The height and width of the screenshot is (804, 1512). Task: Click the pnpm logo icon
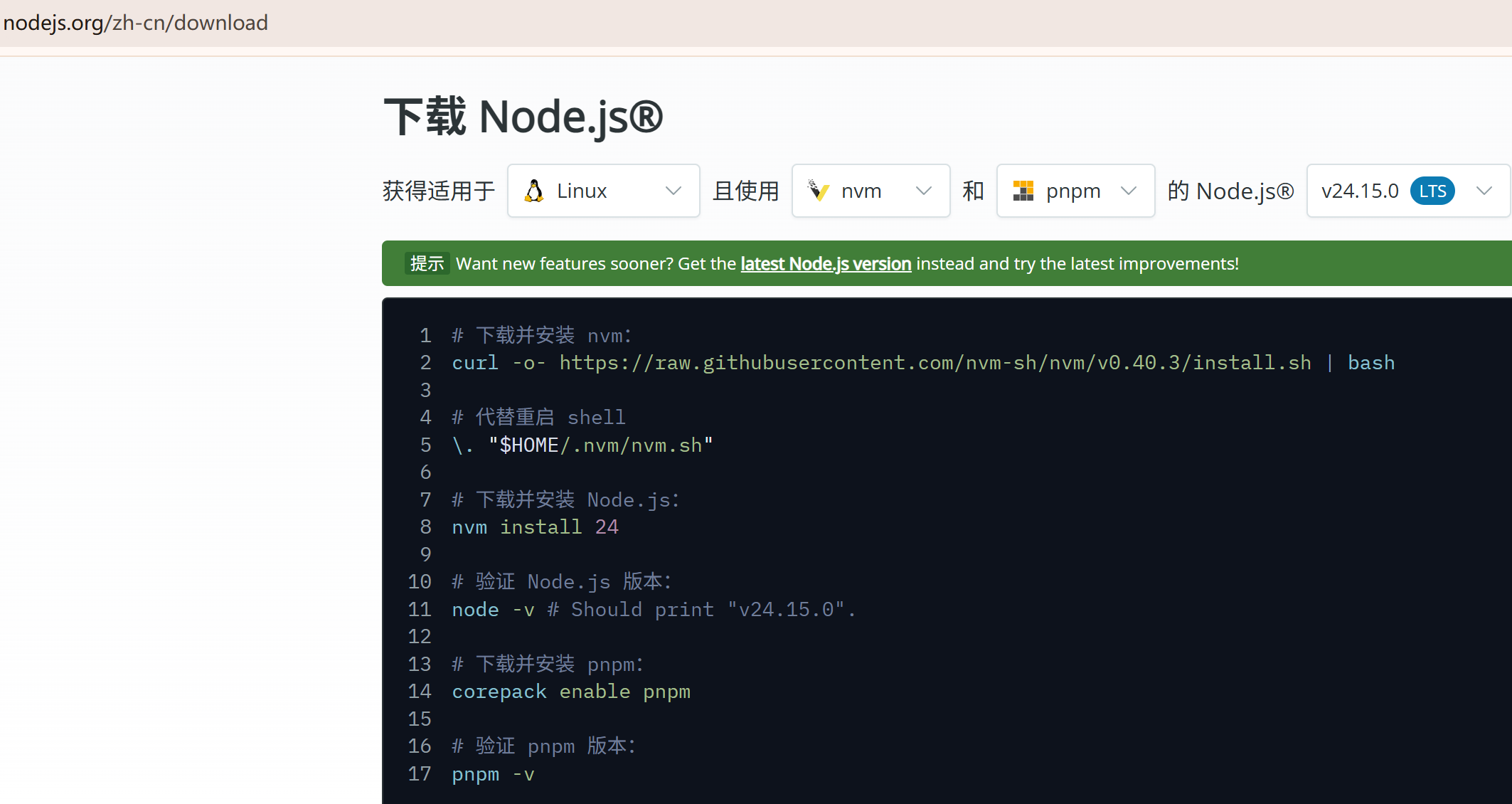point(1023,191)
